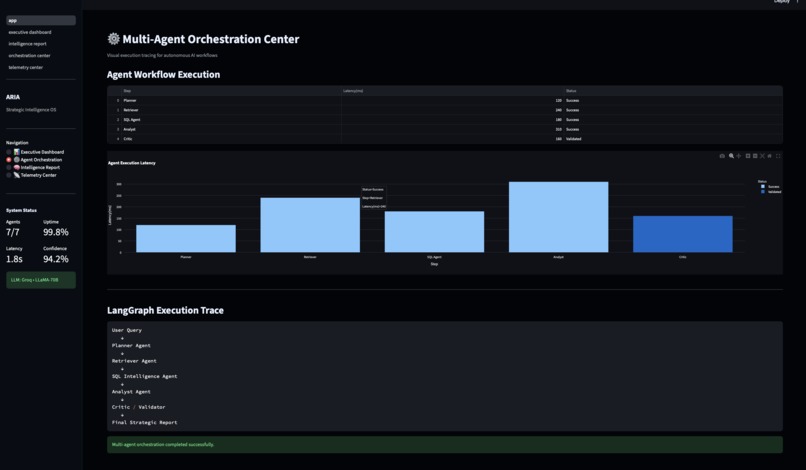Viewport: 806px width, 470px height.
Task: Click 'Planner Agent' trace line
Action: pyautogui.click(x=131, y=346)
